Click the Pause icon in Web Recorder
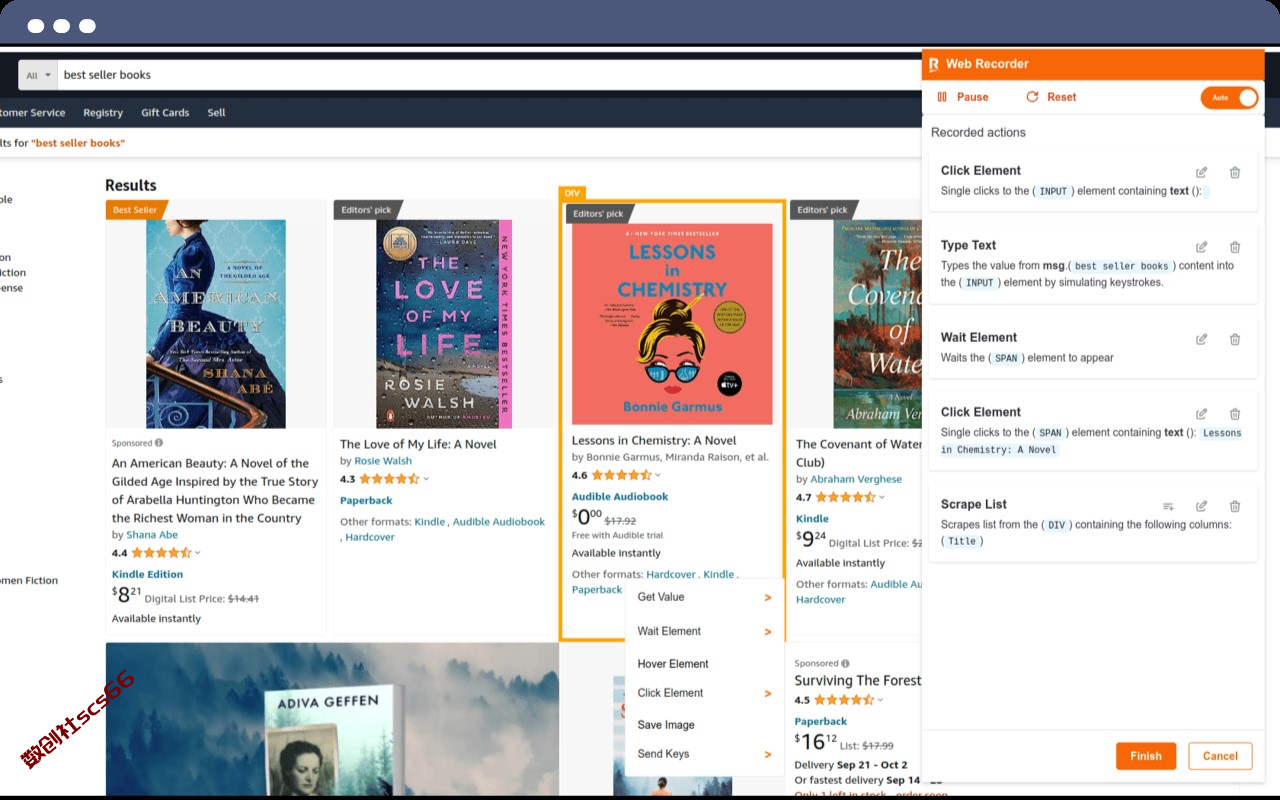The height and width of the screenshot is (800, 1280). (x=942, y=97)
